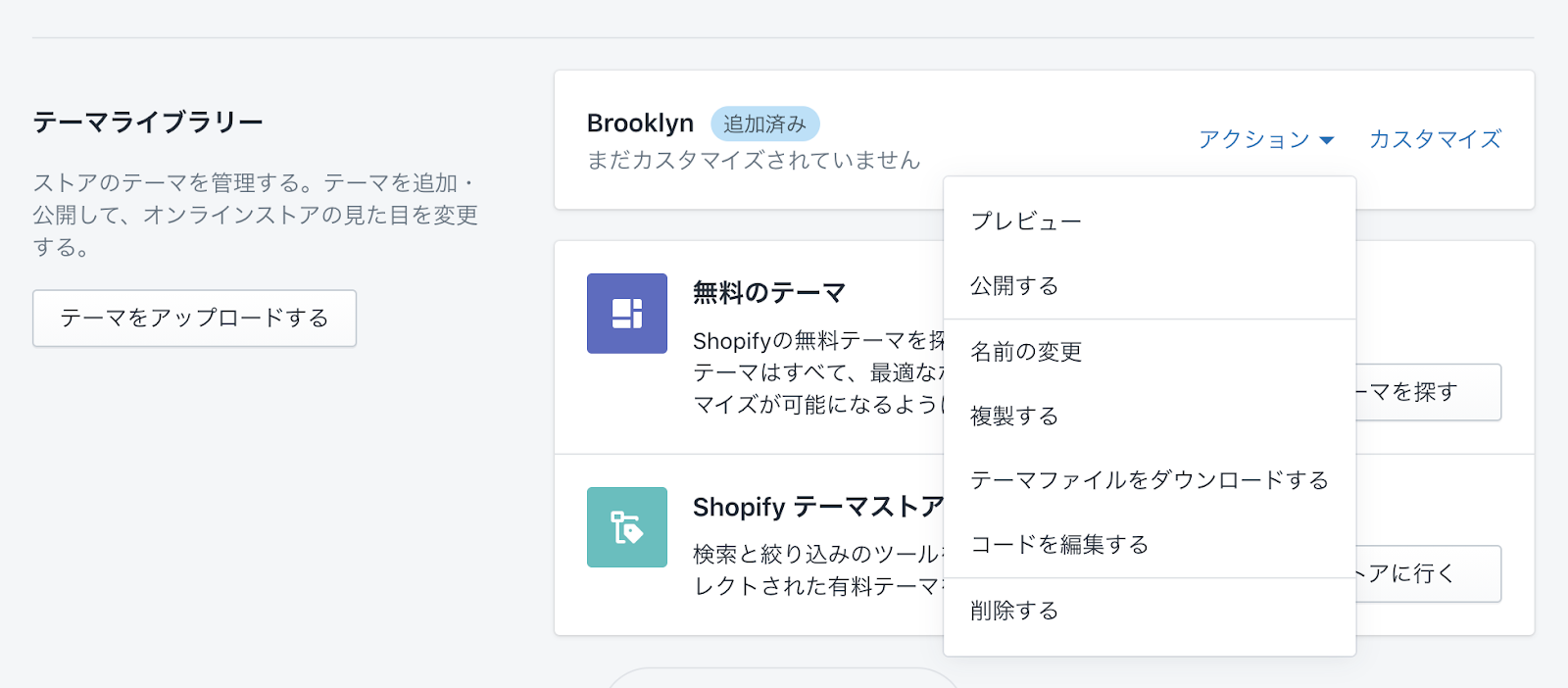Select 名前の変更 menu entry
This screenshot has width=1568, height=688.
tap(1025, 352)
